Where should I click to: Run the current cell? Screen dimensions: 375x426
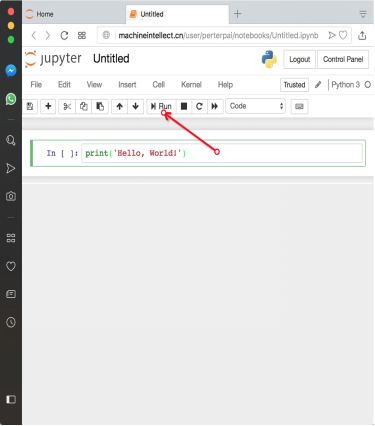[x=161, y=106]
